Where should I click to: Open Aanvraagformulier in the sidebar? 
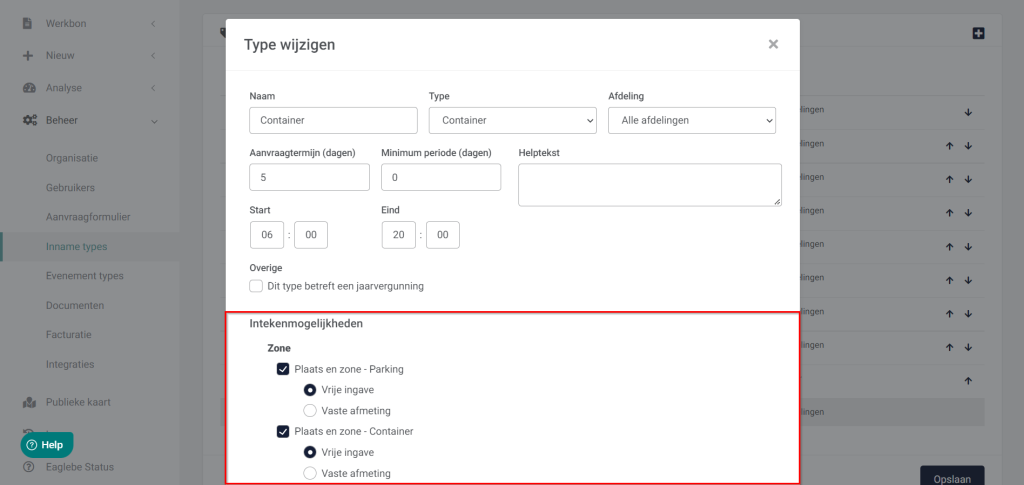tap(88, 217)
